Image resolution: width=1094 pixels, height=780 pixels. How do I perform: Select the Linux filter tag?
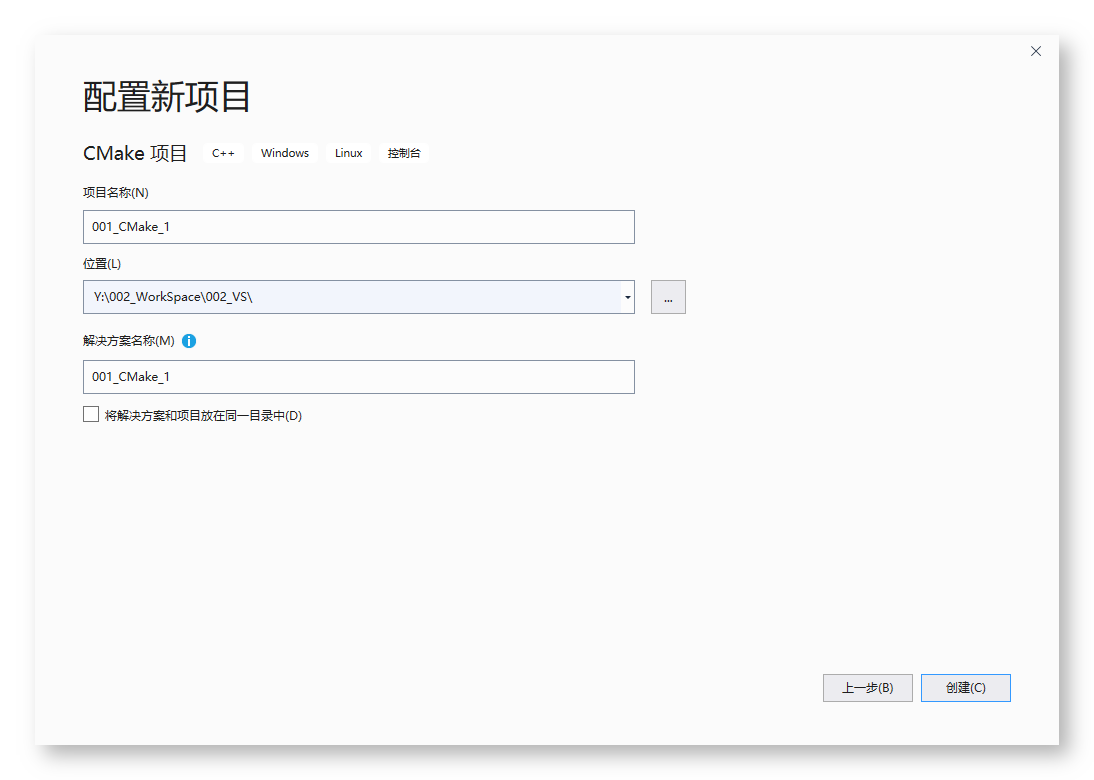click(x=347, y=153)
